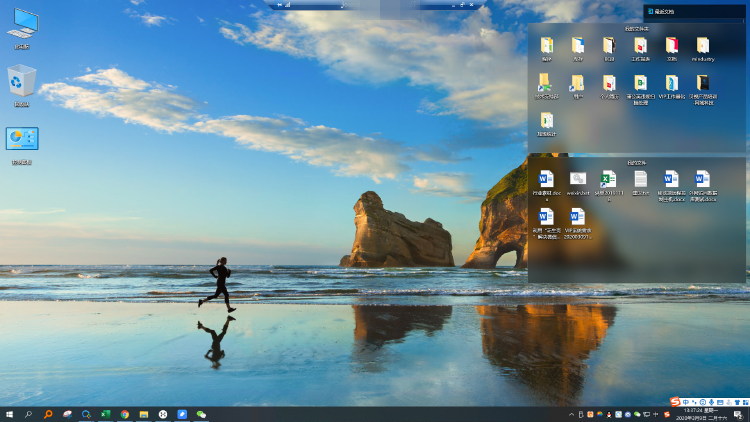
Task: Open the Excel shortcut file in the fence
Action: (x=609, y=186)
